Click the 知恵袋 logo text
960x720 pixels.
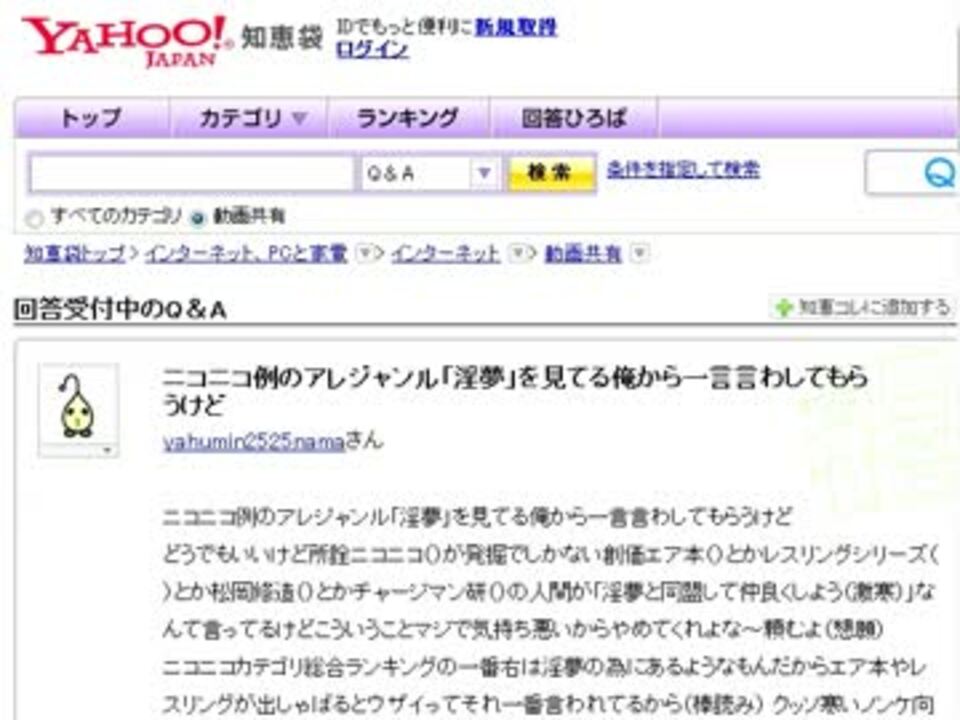(x=282, y=38)
